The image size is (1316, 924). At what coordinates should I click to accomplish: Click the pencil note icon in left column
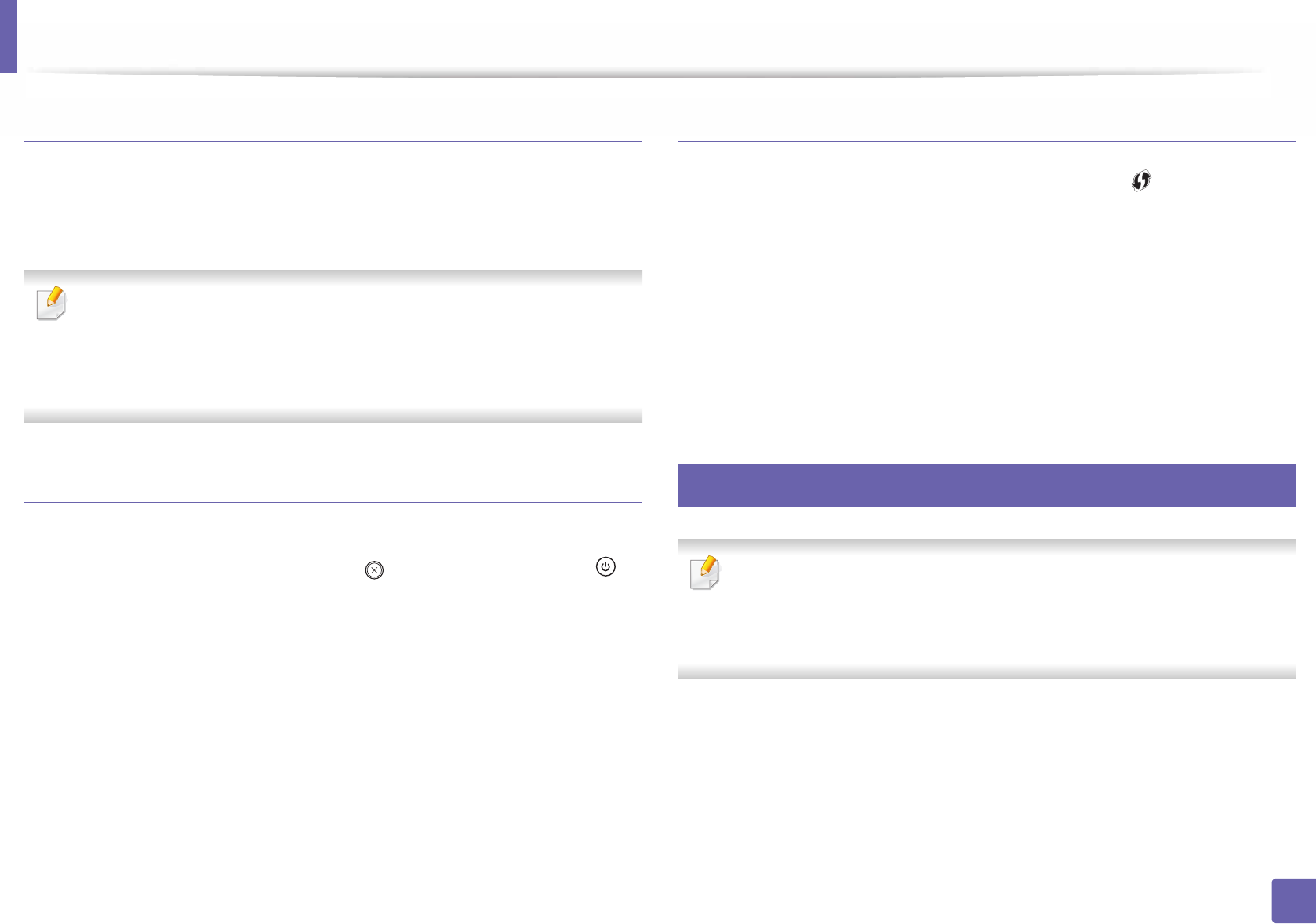coord(51,304)
